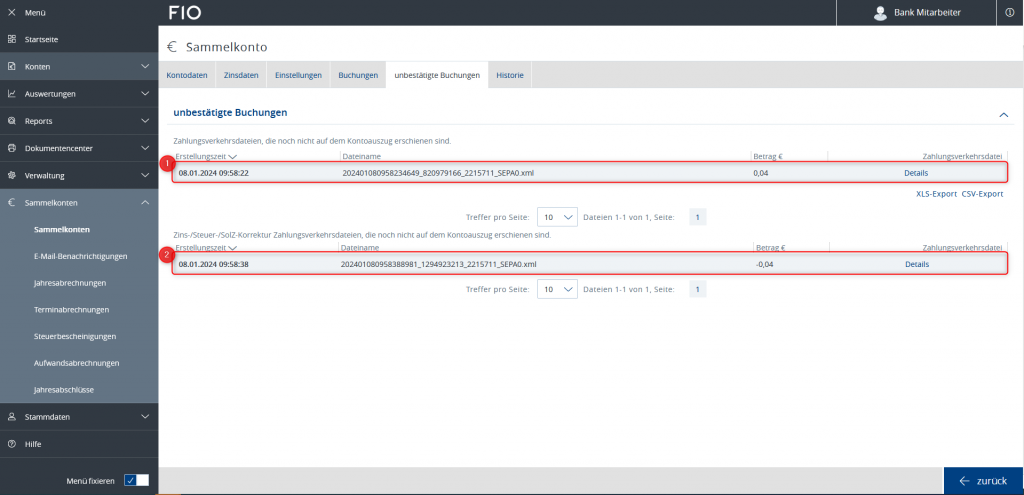Click the Bank Mitarbeiter user icon
1024x495 pixels.
(x=880, y=13)
